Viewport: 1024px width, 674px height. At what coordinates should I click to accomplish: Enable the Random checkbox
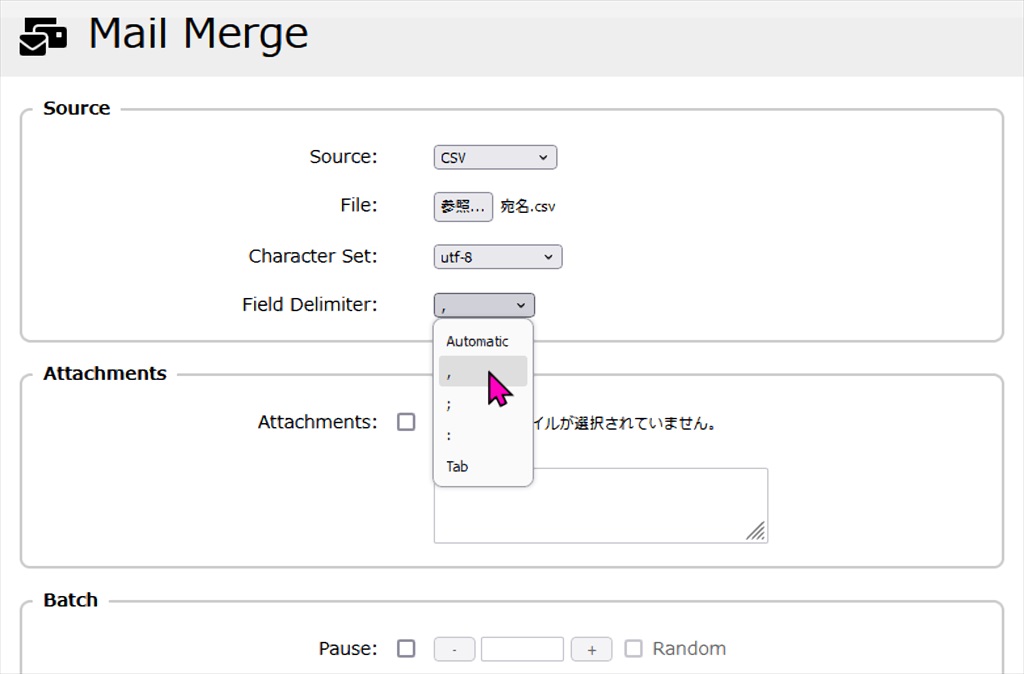tap(634, 649)
